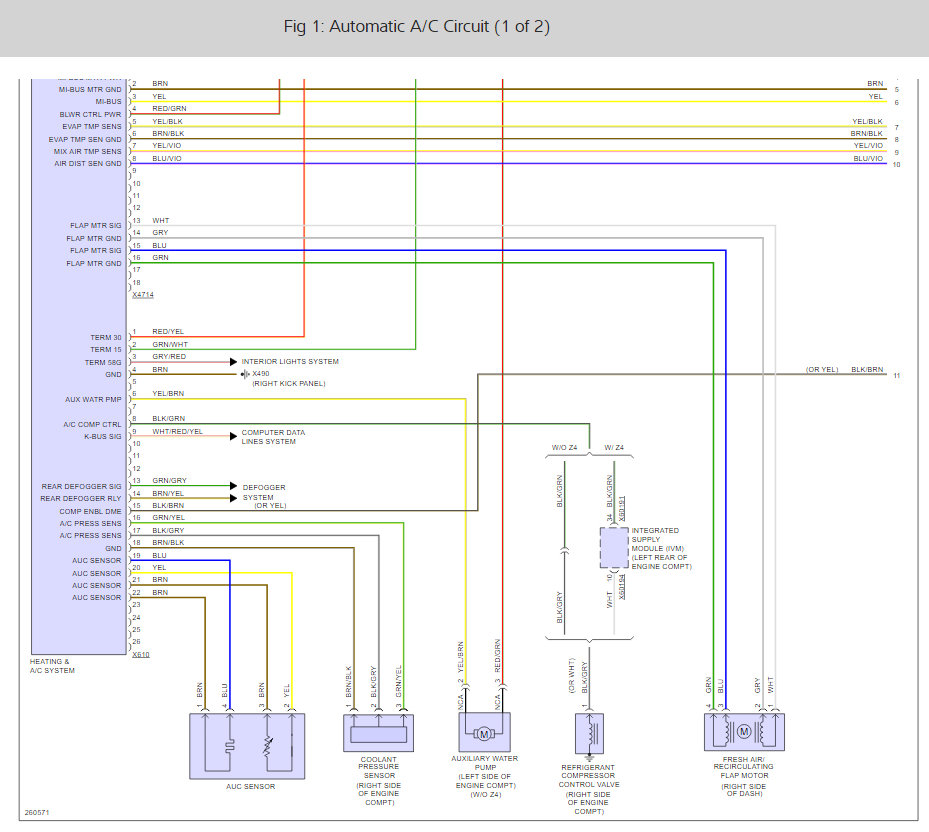Click the 'K-BUS SIG' pin label

click(102, 437)
